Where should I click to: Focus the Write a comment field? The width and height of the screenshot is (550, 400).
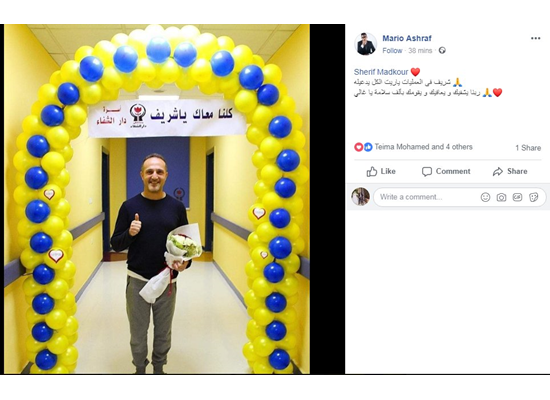[460, 197]
